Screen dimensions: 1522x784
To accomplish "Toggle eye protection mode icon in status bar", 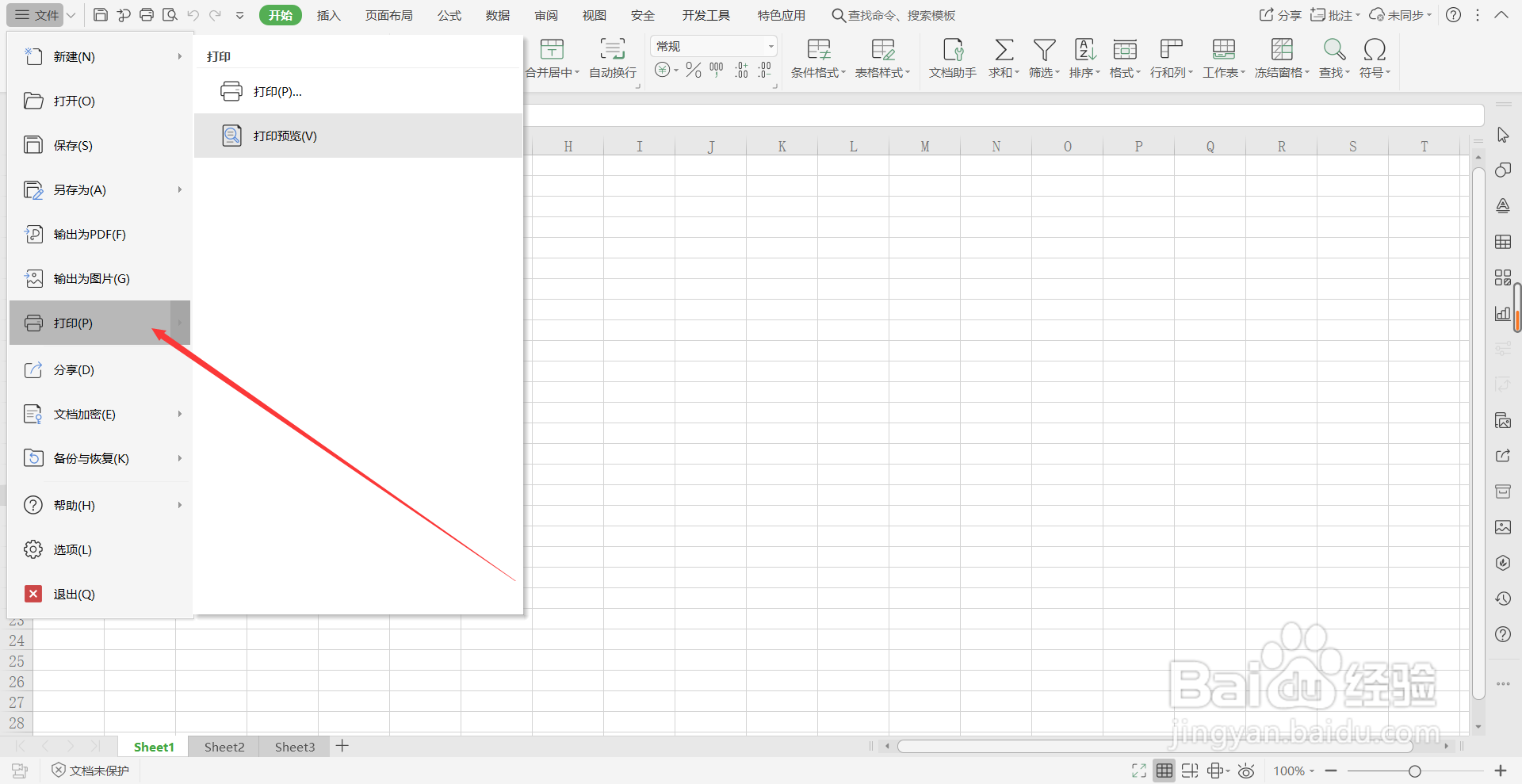I will [1246, 771].
